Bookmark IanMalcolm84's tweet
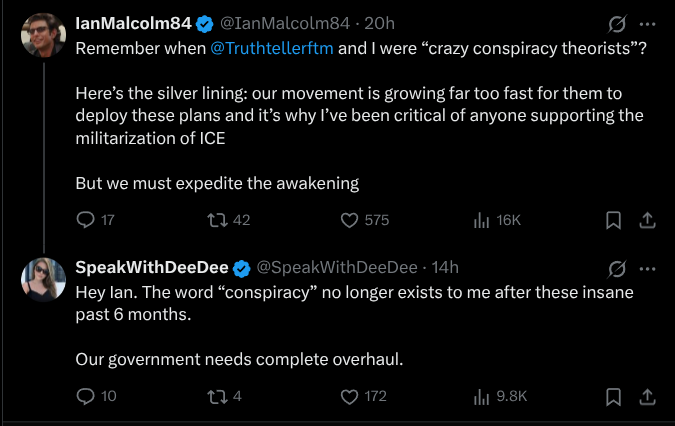675x426 pixels. click(x=614, y=220)
